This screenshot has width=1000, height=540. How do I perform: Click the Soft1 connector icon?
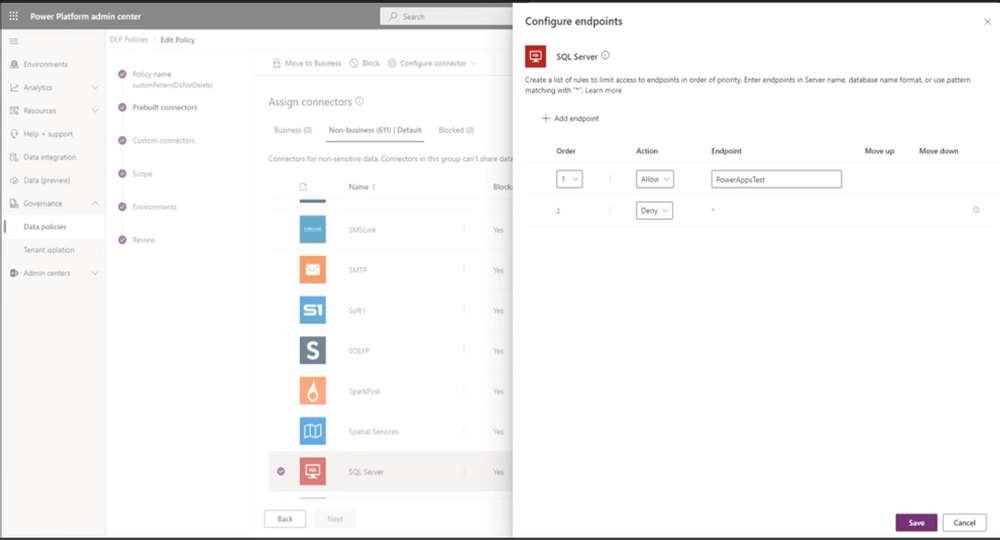tap(312, 310)
